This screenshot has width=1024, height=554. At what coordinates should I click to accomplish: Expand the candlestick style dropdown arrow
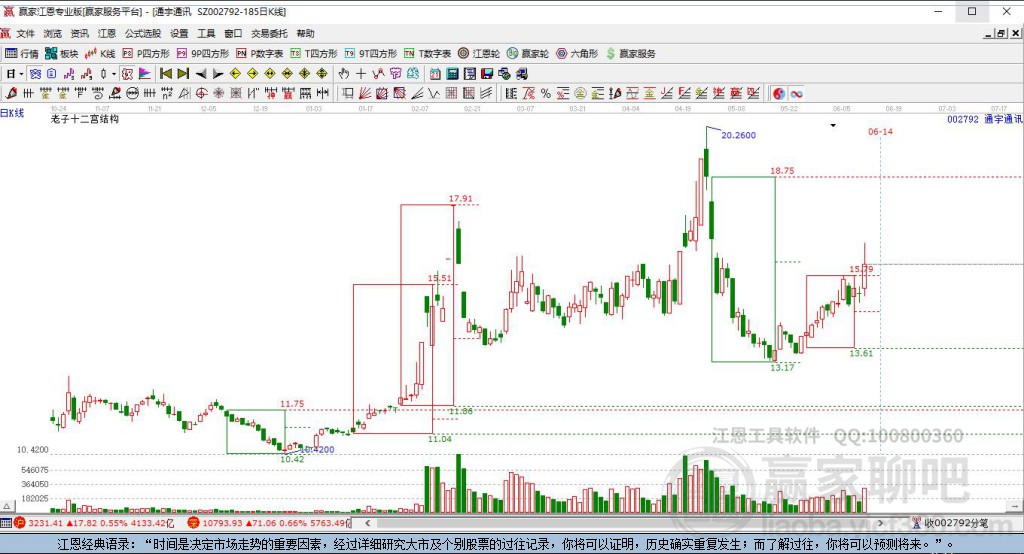114,74
